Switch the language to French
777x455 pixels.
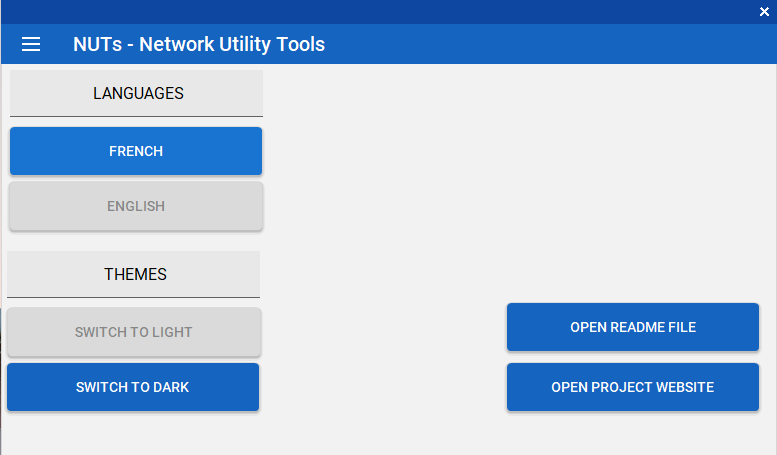[136, 151]
